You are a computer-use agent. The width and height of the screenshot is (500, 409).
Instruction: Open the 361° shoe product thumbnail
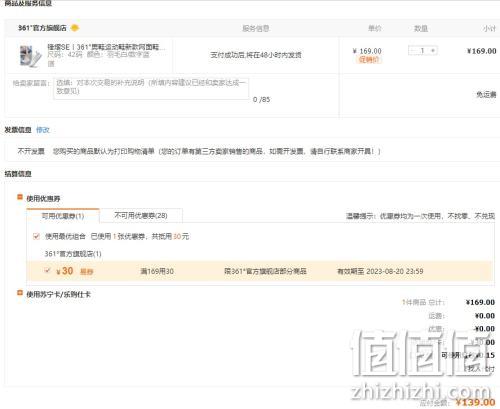pos(29,56)
